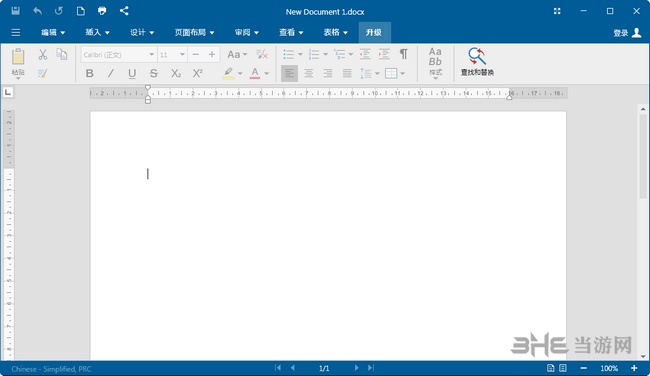Image resolution: width=650 pixels, height=376 pixels.
Task: Toggle bold formatting
Action: tap(89, 74)
